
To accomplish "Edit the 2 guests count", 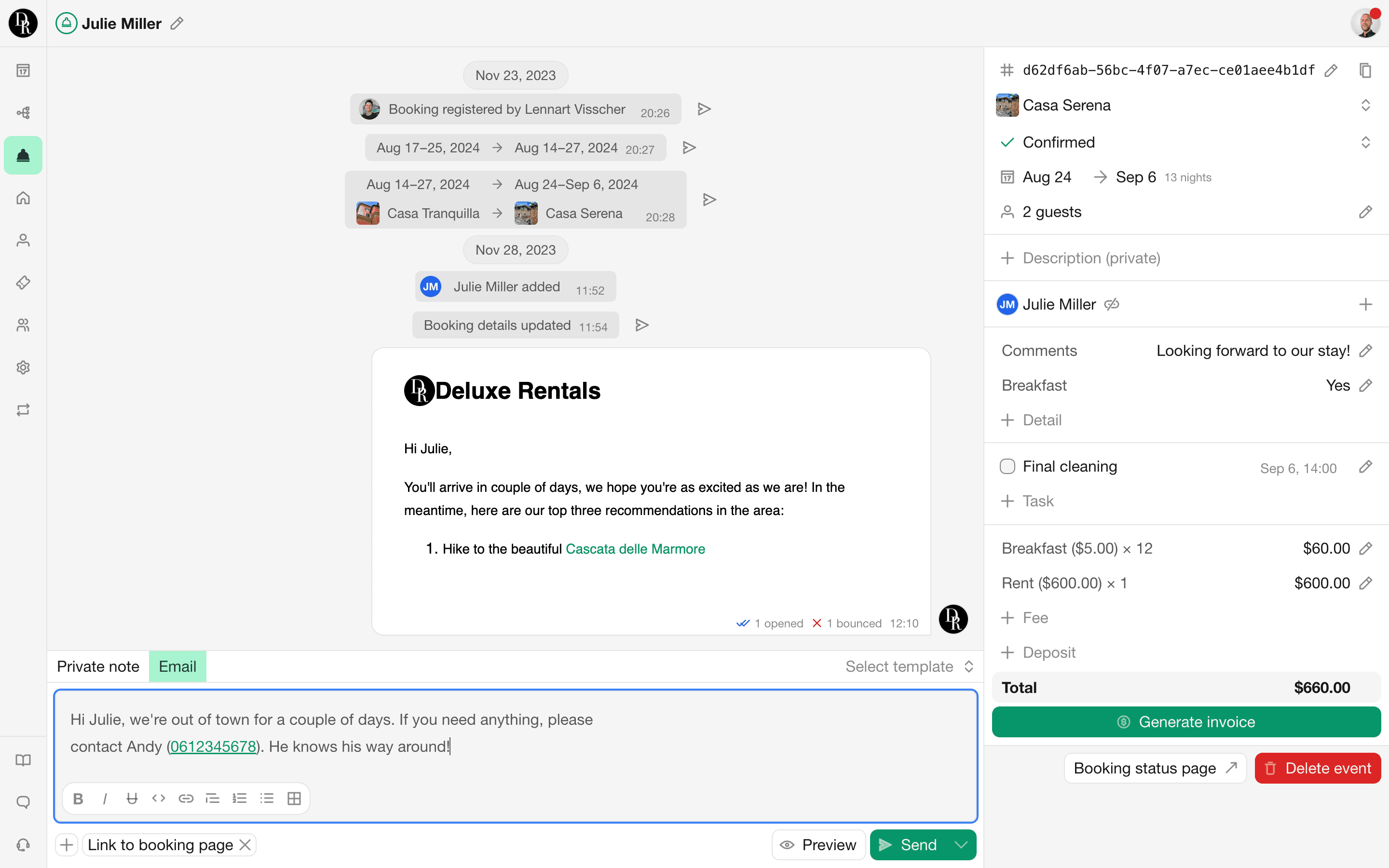I will (x=1365, y=212).
